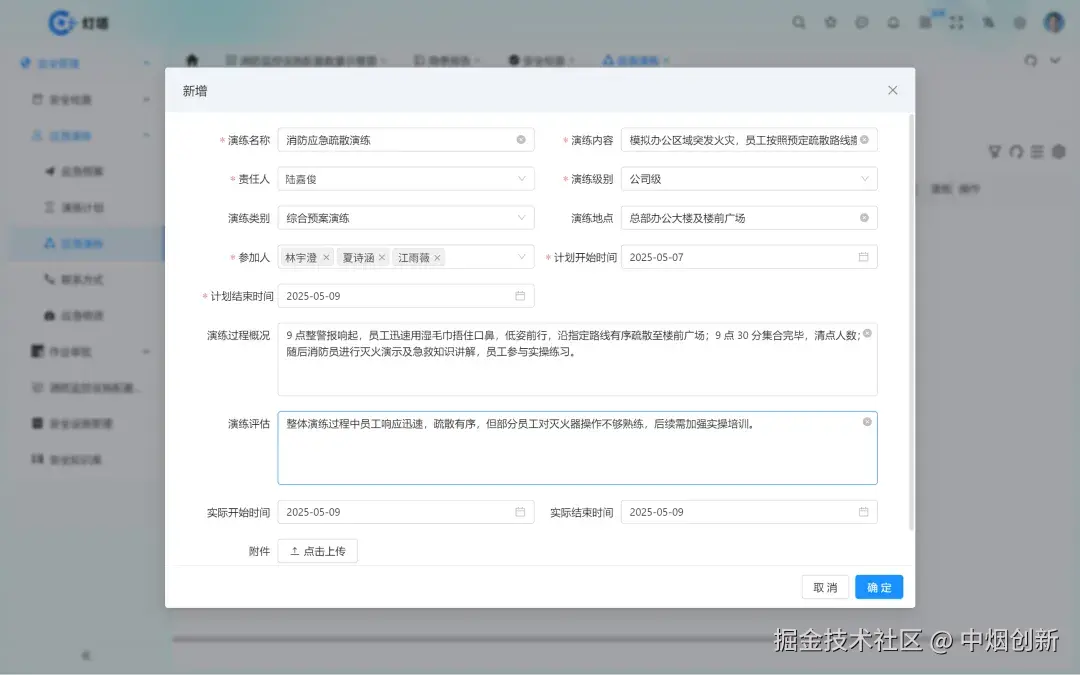The height and width of the screenshot is (675, 1080).
Task: Open the 责任人 dropdown
Action: 520,178
